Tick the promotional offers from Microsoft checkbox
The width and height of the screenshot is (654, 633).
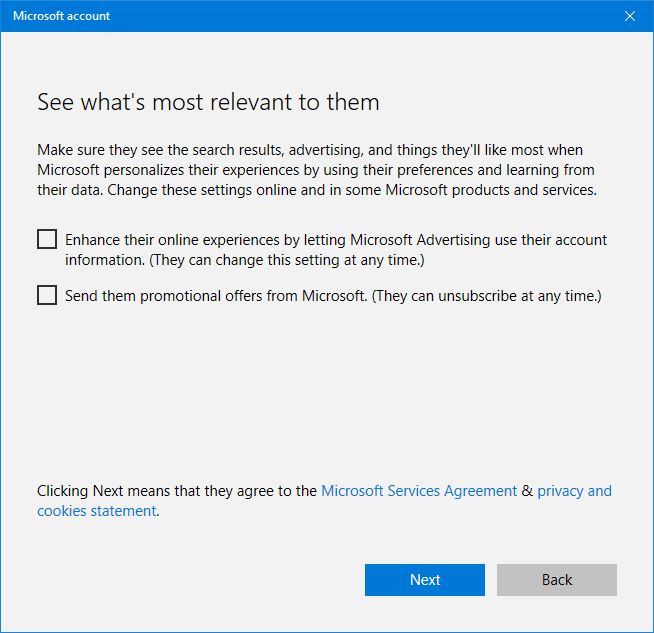(x=47, y=296)
